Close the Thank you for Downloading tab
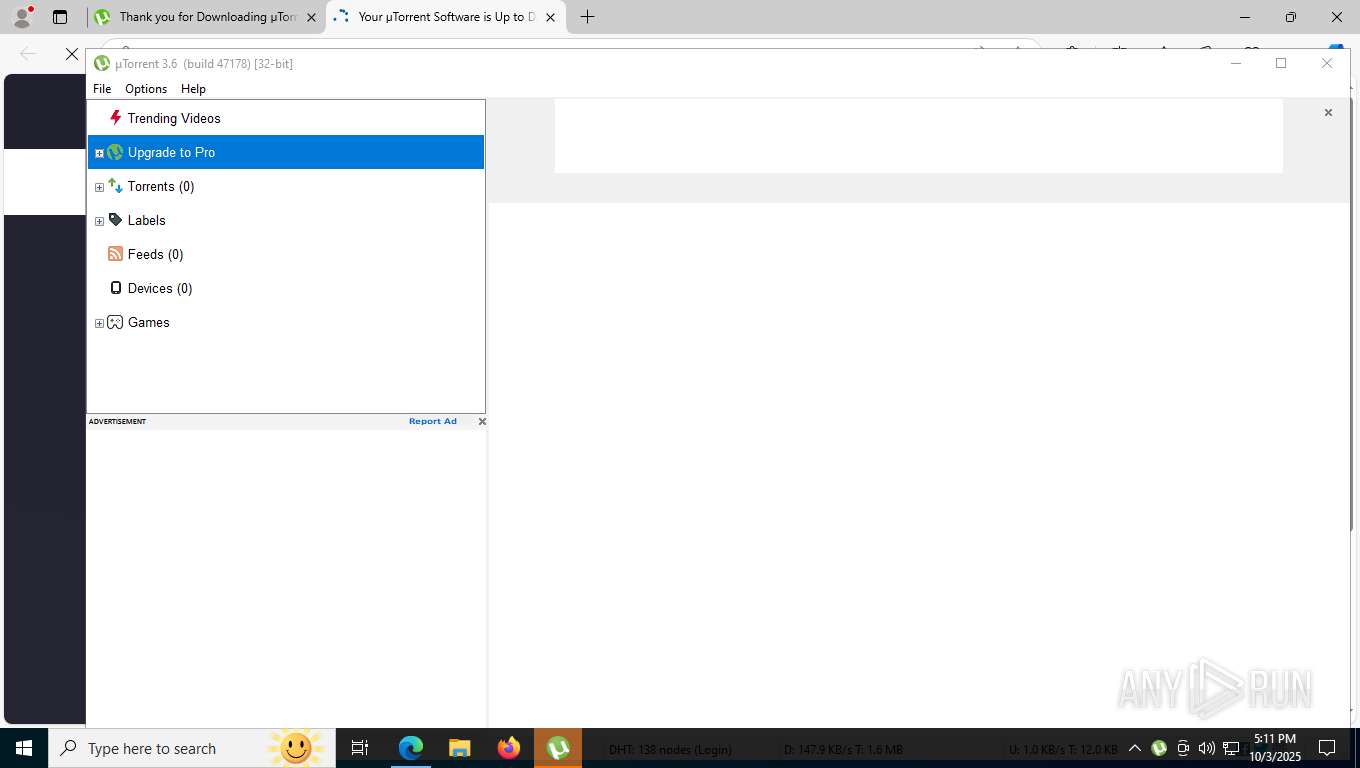 (311, 17)
